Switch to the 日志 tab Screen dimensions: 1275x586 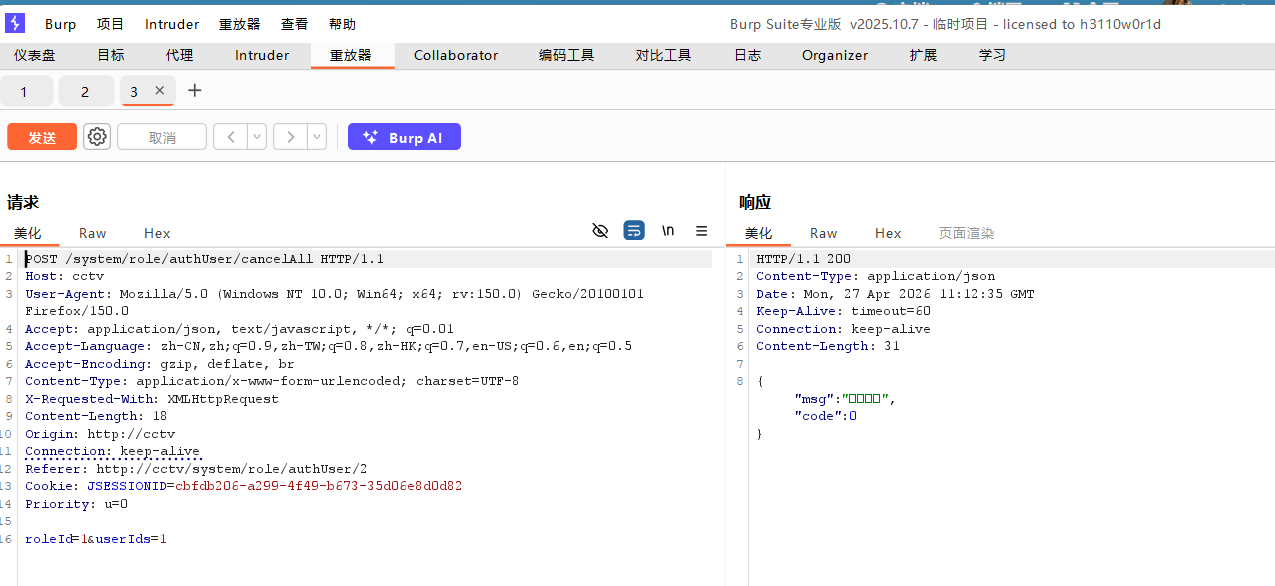coord(748,55)
